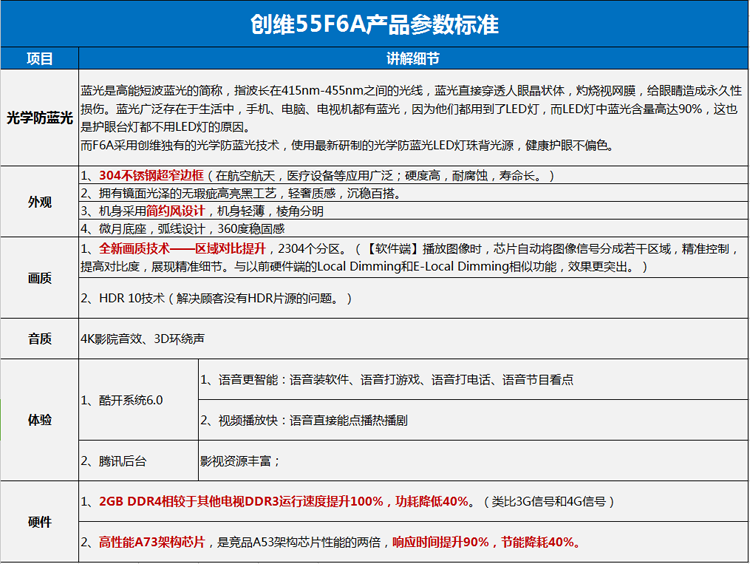The height and width of the screenshot is (564, 750).
Task: Click the 外观 row label
Action: coord(40,202)
